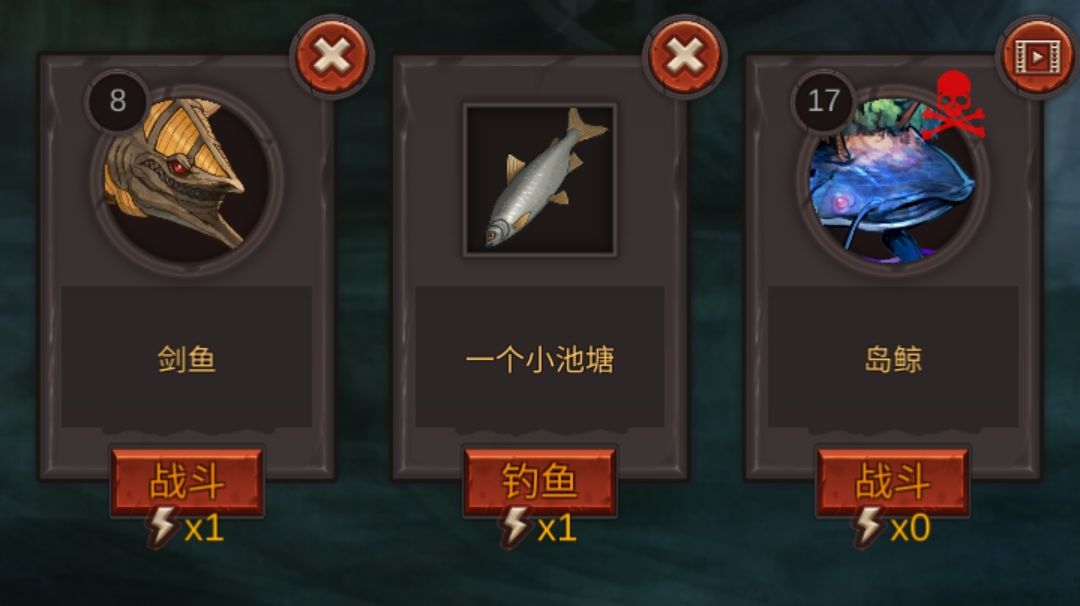Start 战斗 against the 剑鱼

187,481
